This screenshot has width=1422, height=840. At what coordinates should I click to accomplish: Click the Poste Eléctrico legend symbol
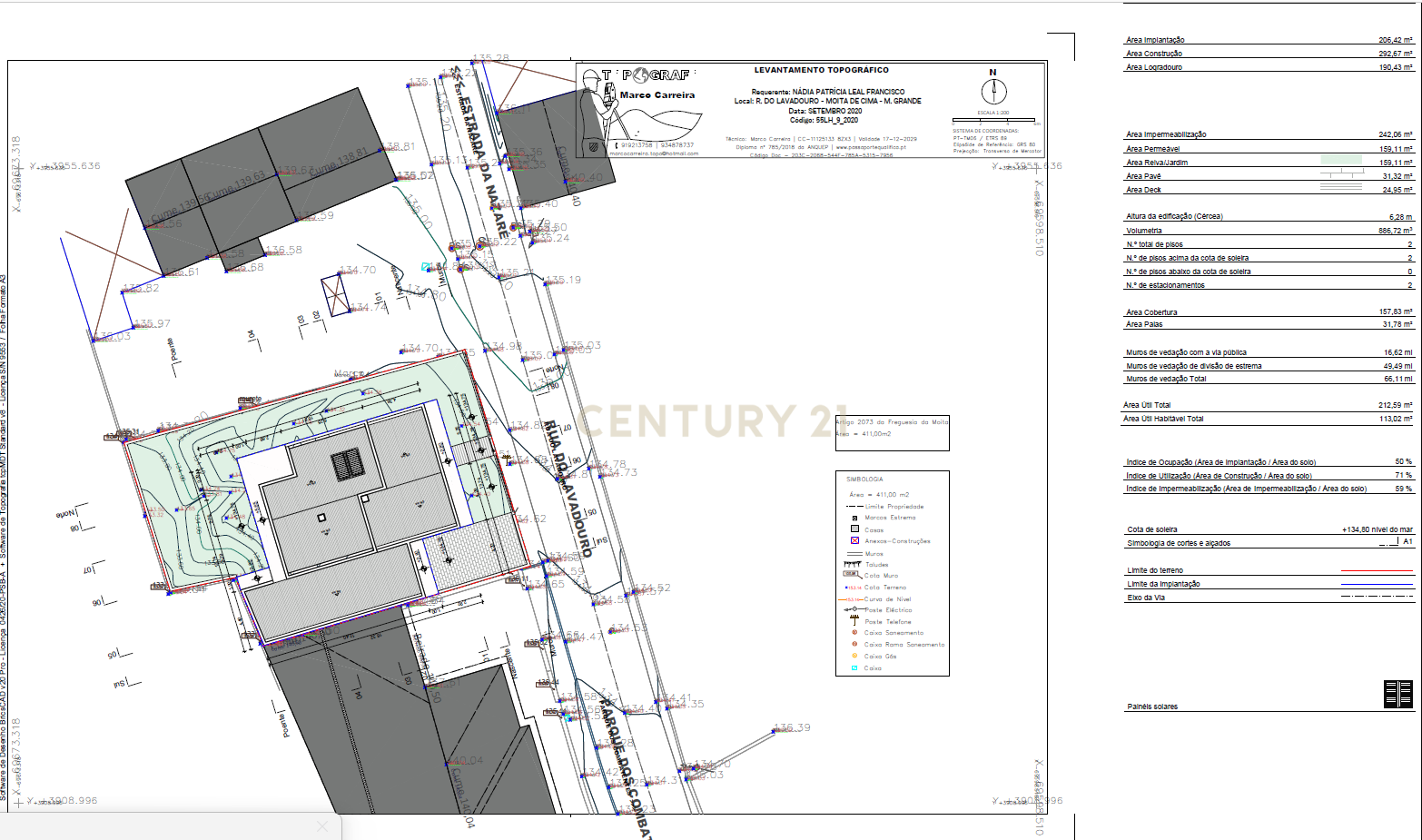(x=853, y=610)
